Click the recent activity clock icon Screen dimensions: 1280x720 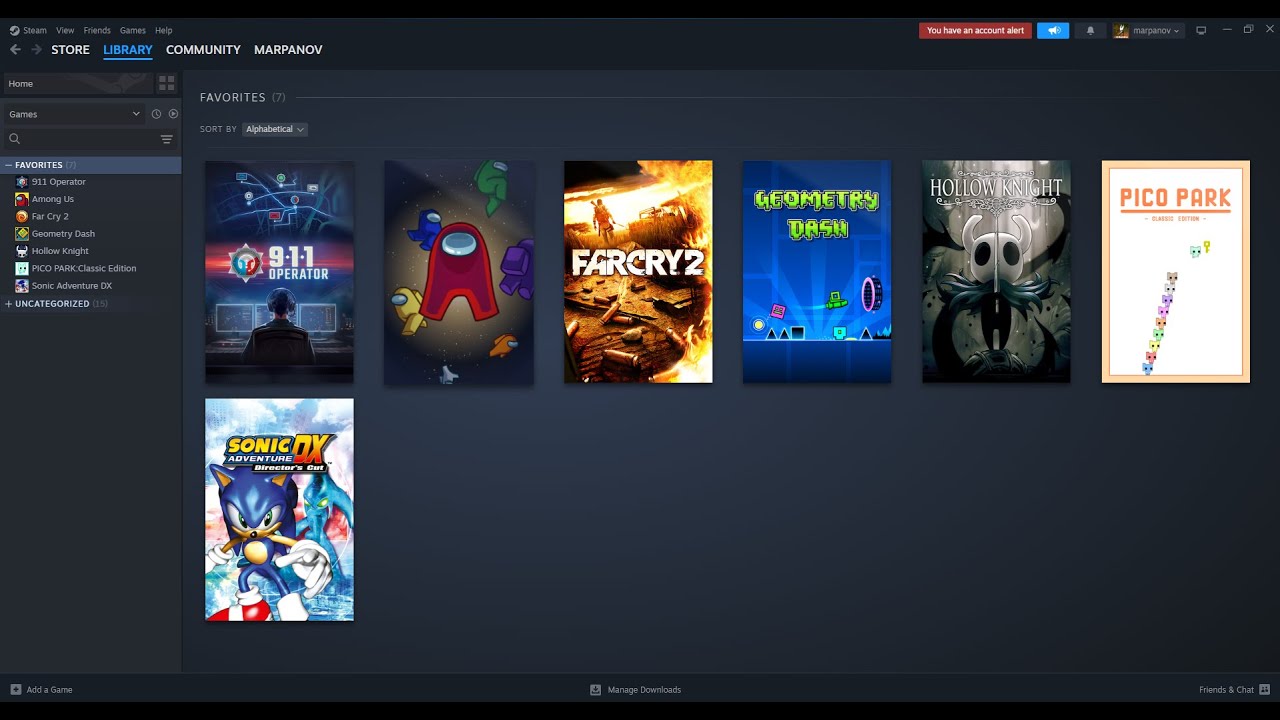[x=156, y=114]
